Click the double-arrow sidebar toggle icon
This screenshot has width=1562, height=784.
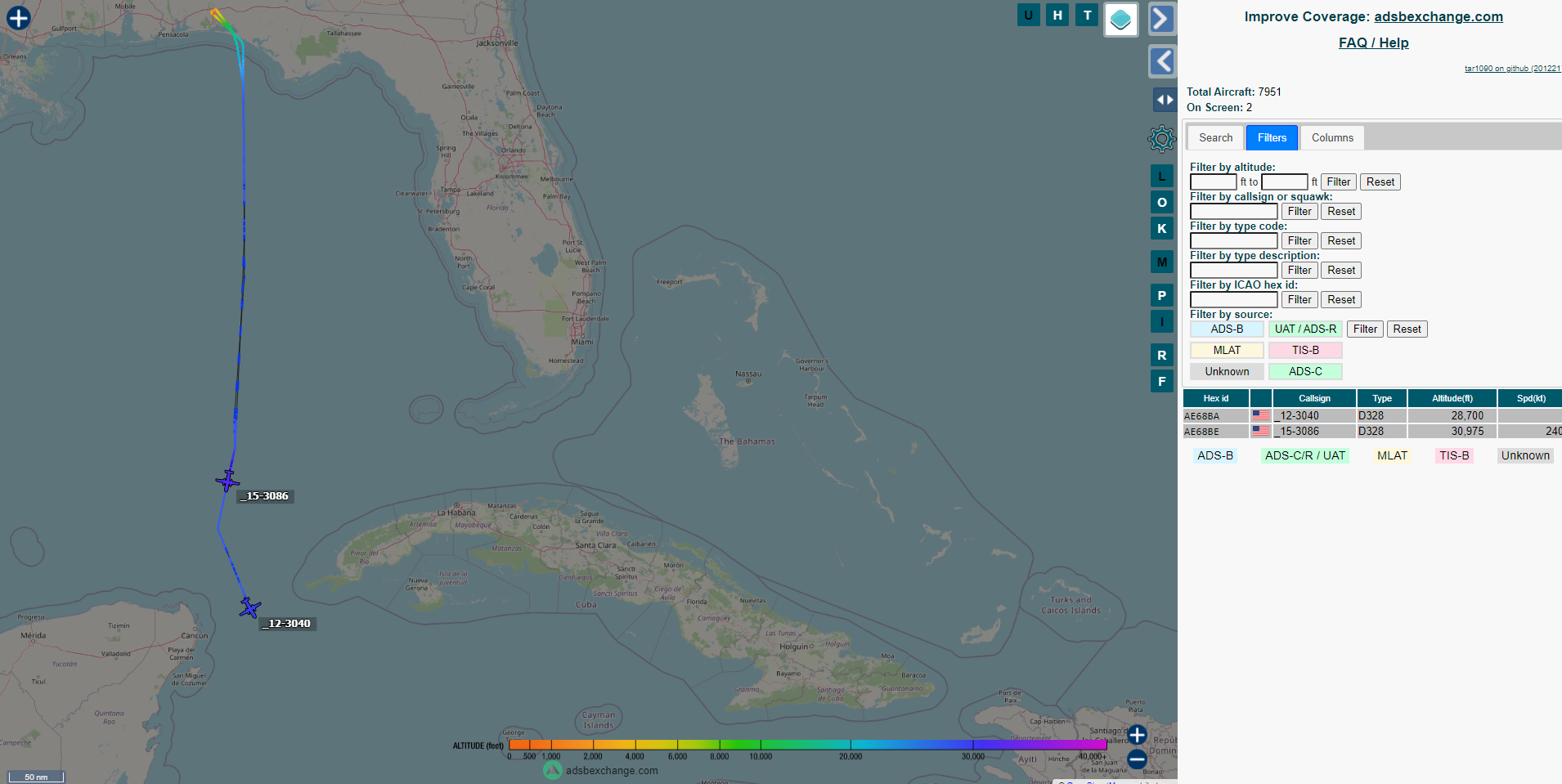click(1165, 100)
